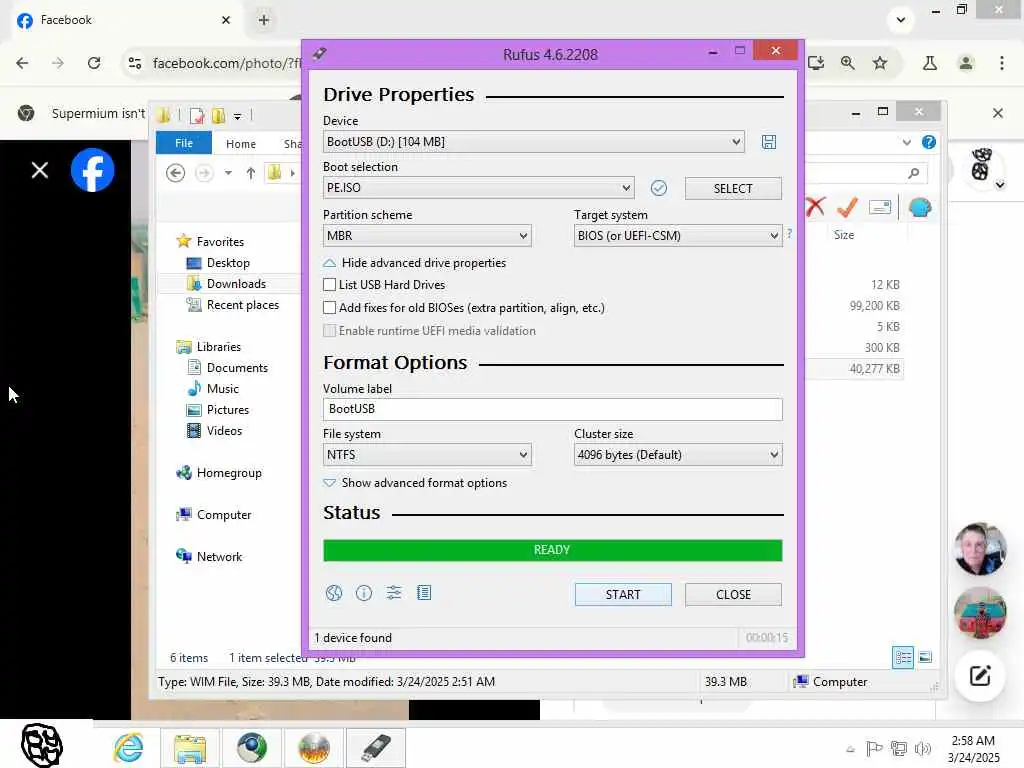This screenshot has height=768, width=1024.
Task: Open the Rufus about info icon
Action: pyautogui.click(x=364, y=593)
